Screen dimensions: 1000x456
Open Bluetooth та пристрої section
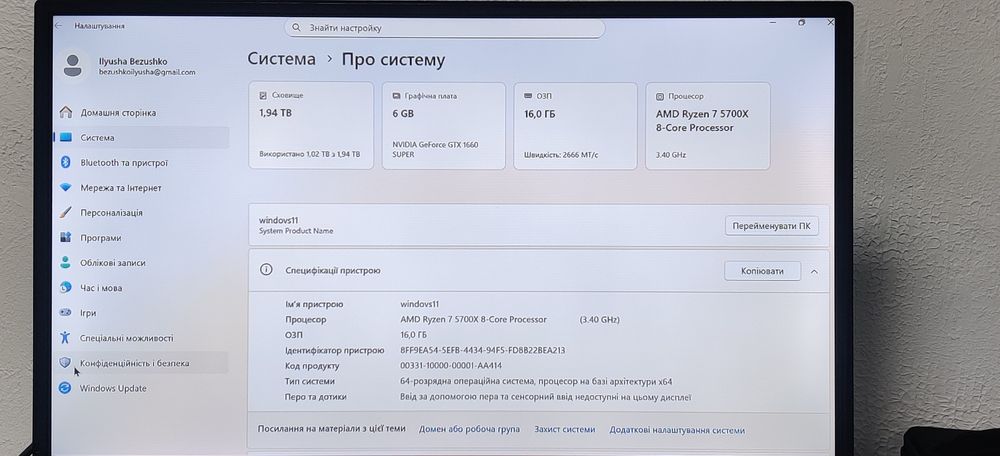pyautogui.click(x=124, y=163)
